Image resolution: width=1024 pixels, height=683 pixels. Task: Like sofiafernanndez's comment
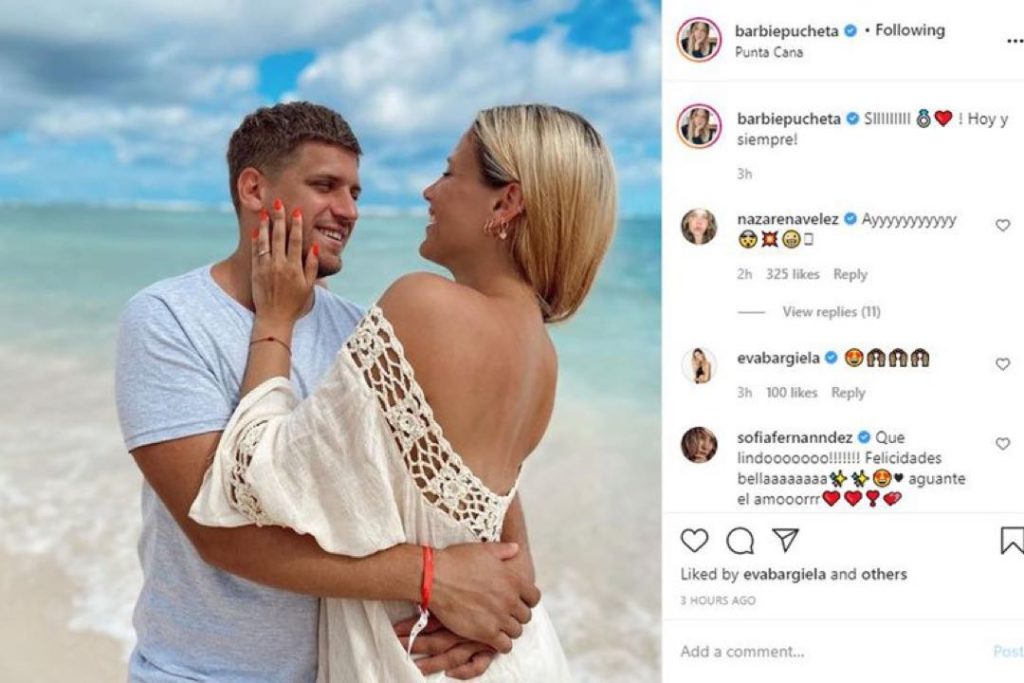pos(1002,443)
